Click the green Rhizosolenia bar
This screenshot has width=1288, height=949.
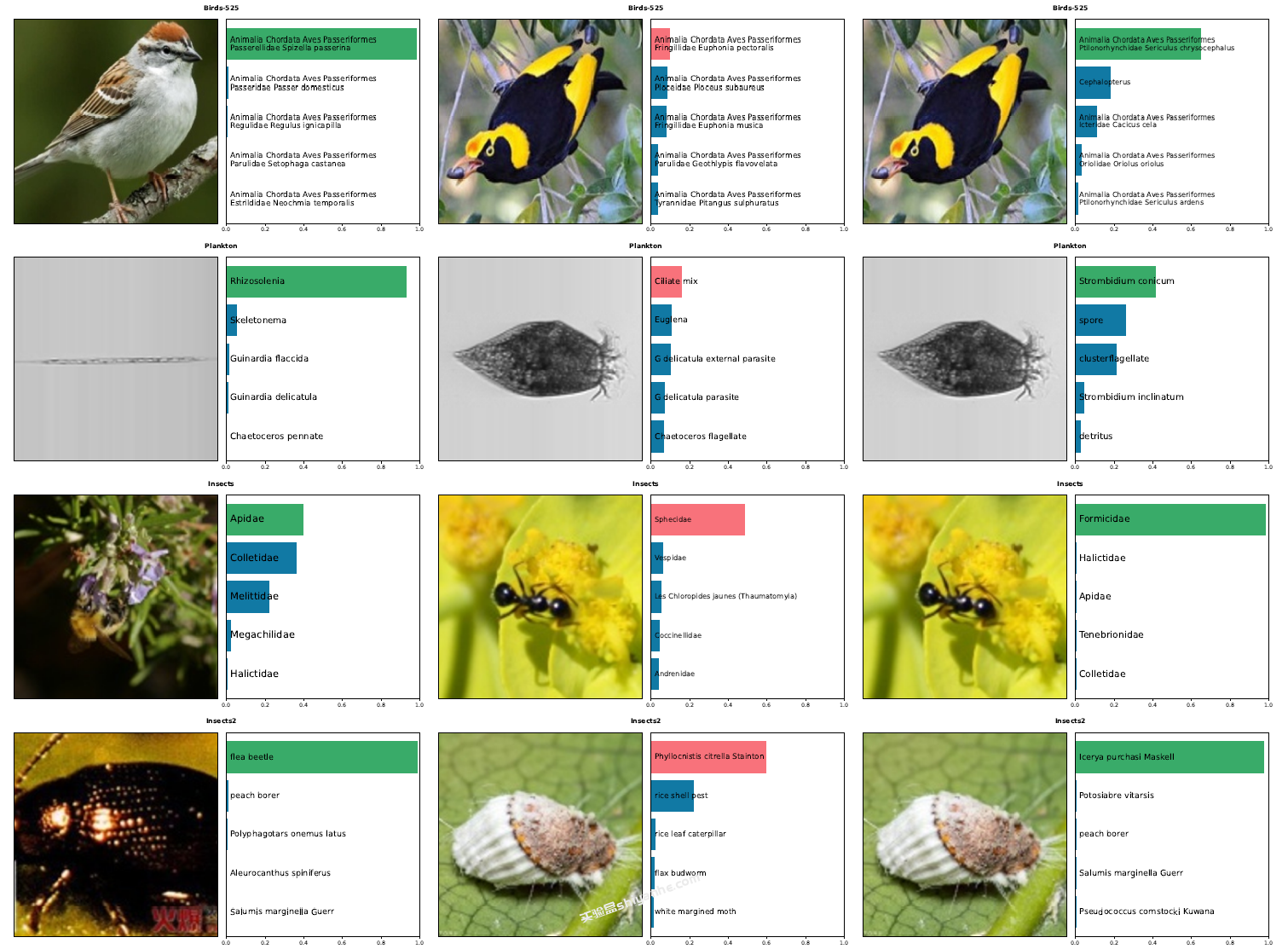click(x=316, y=281)
